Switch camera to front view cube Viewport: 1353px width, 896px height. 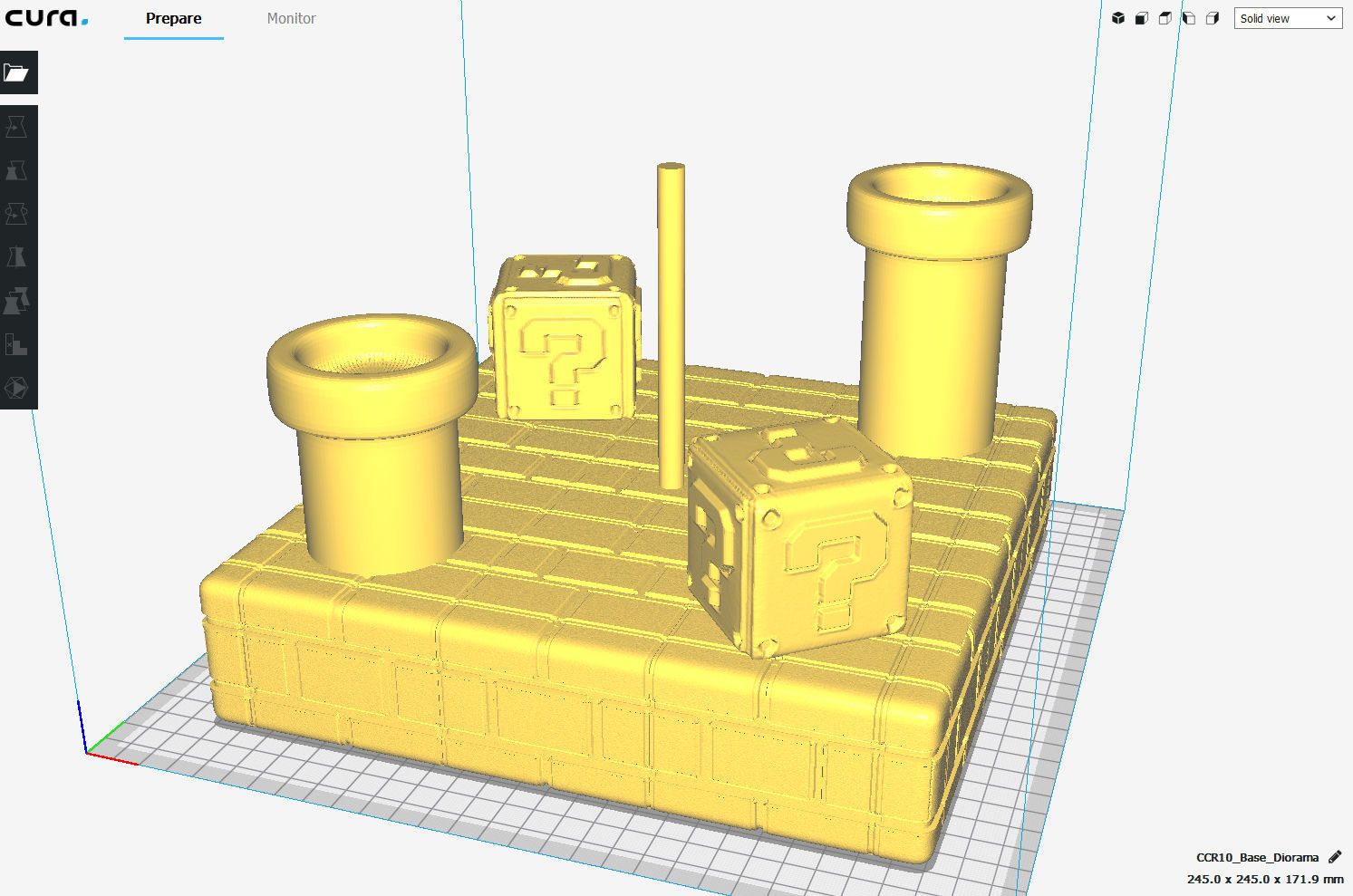pos(1142,18)
